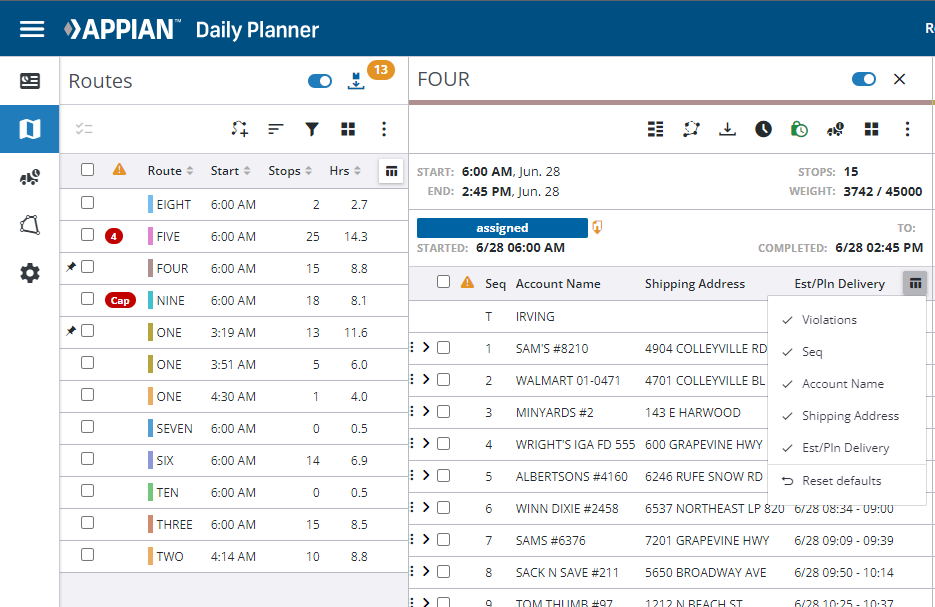Click the Routes table column chooser icon

click(391, 171)
